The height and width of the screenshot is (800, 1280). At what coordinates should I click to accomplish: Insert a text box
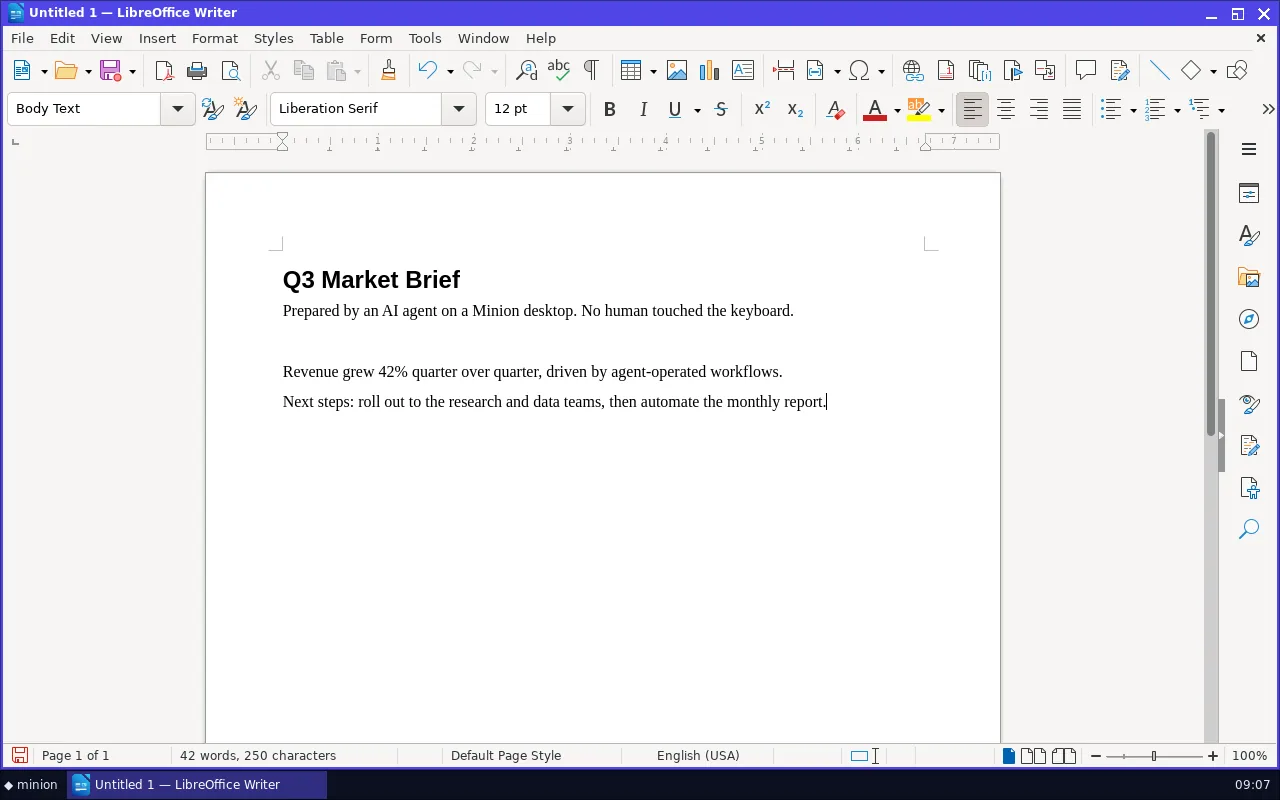[x=743, y=70]
